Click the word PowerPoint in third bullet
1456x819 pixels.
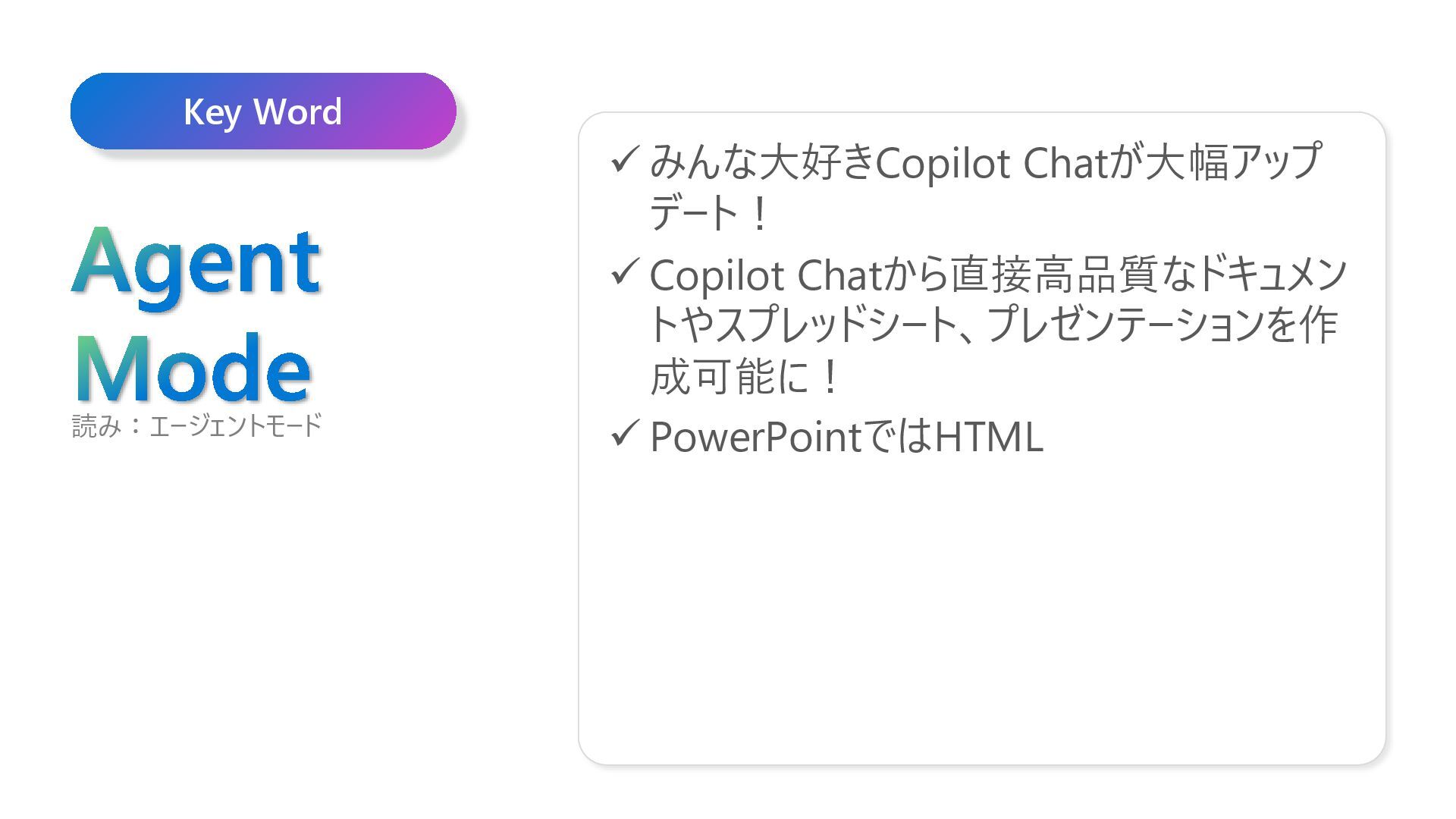coord(756,438)
